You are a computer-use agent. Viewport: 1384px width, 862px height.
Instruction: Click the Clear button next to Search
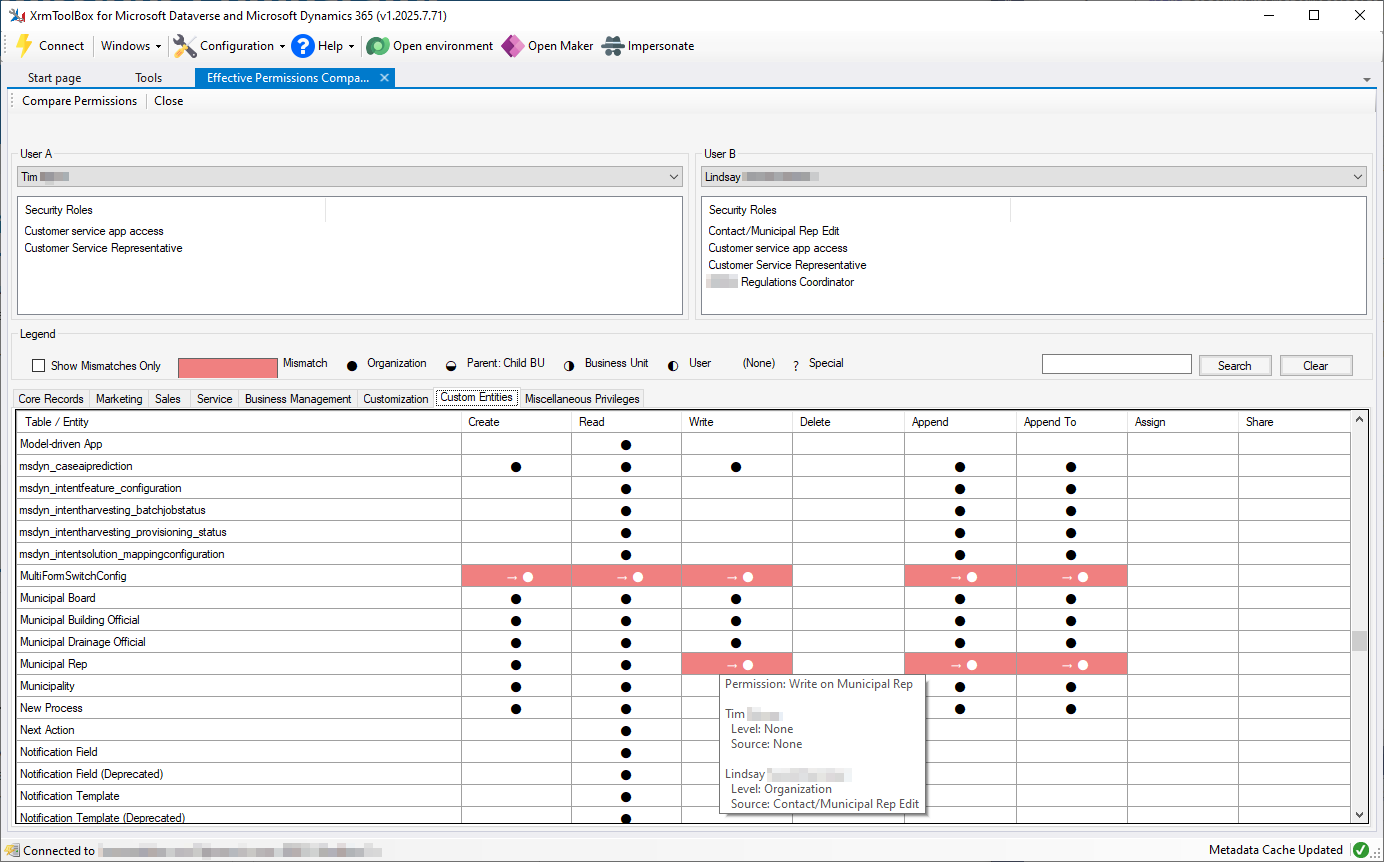pyautogui.click(x=1316, y=365)
